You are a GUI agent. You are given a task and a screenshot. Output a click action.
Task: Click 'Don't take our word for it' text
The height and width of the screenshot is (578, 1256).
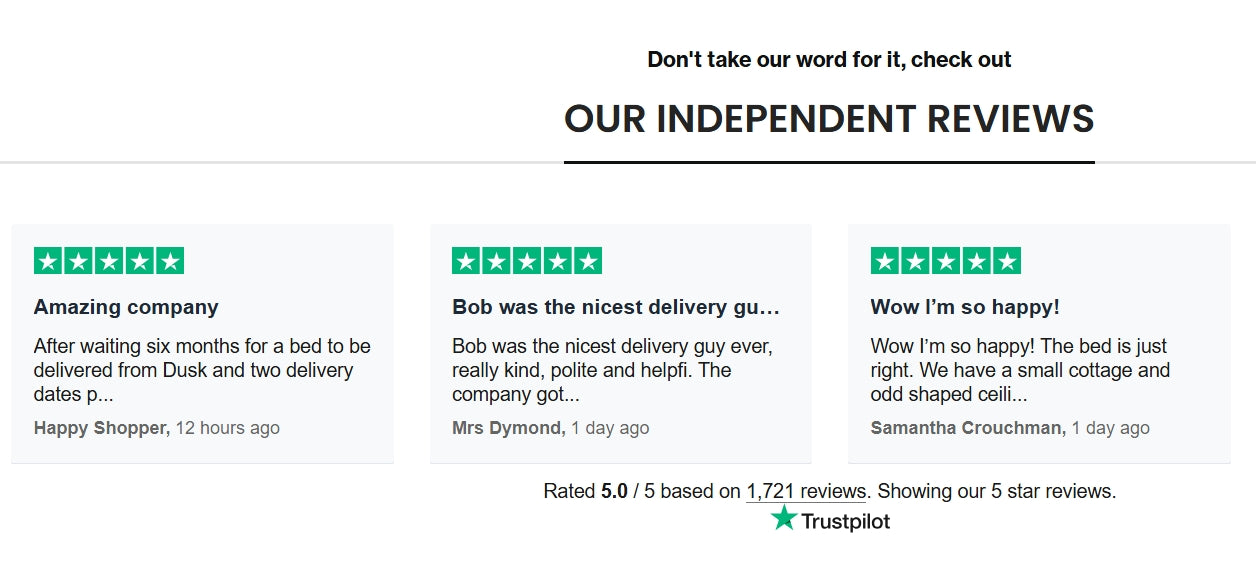click(x=829, y=60)
